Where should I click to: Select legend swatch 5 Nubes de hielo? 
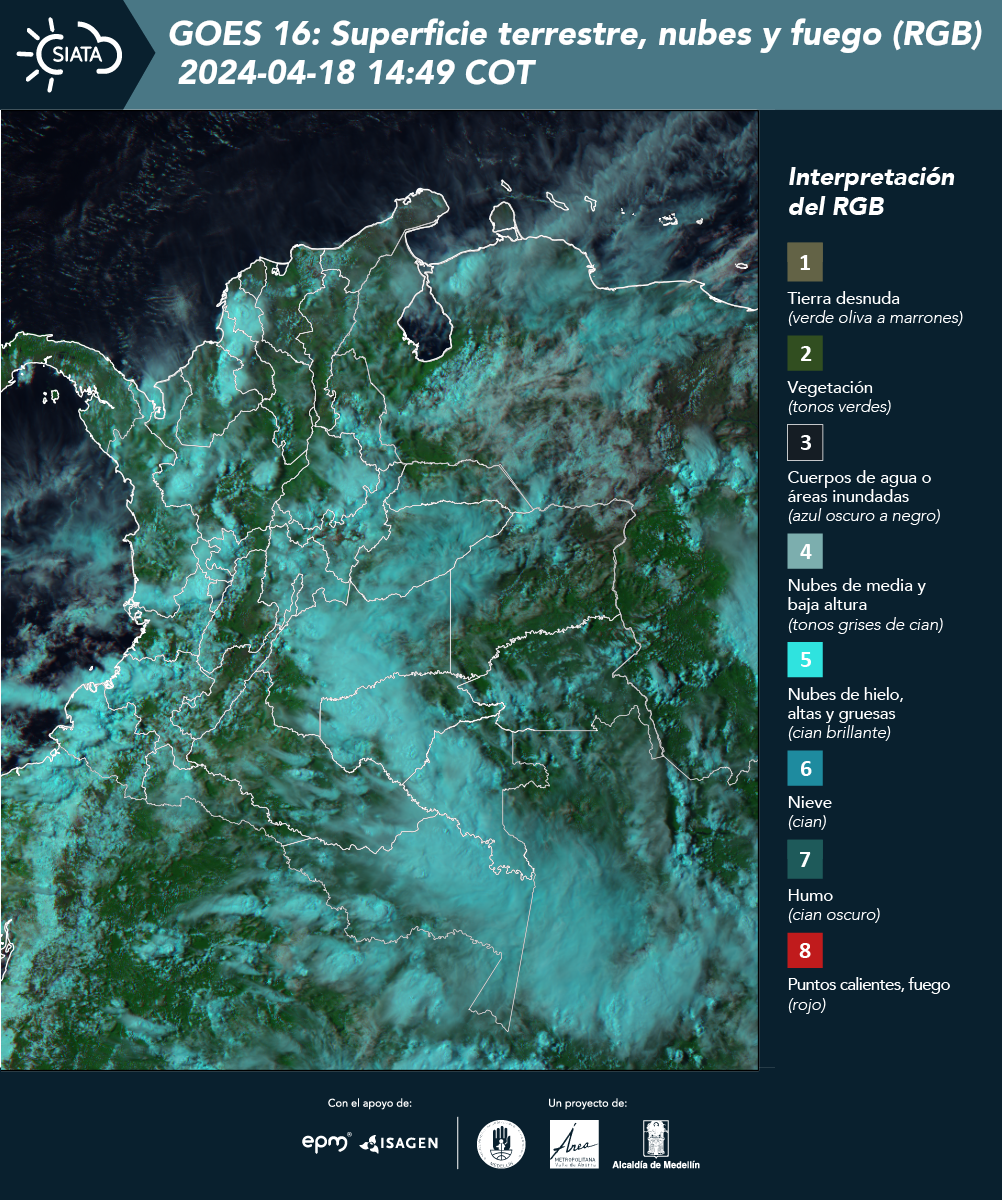click(805, 660)
